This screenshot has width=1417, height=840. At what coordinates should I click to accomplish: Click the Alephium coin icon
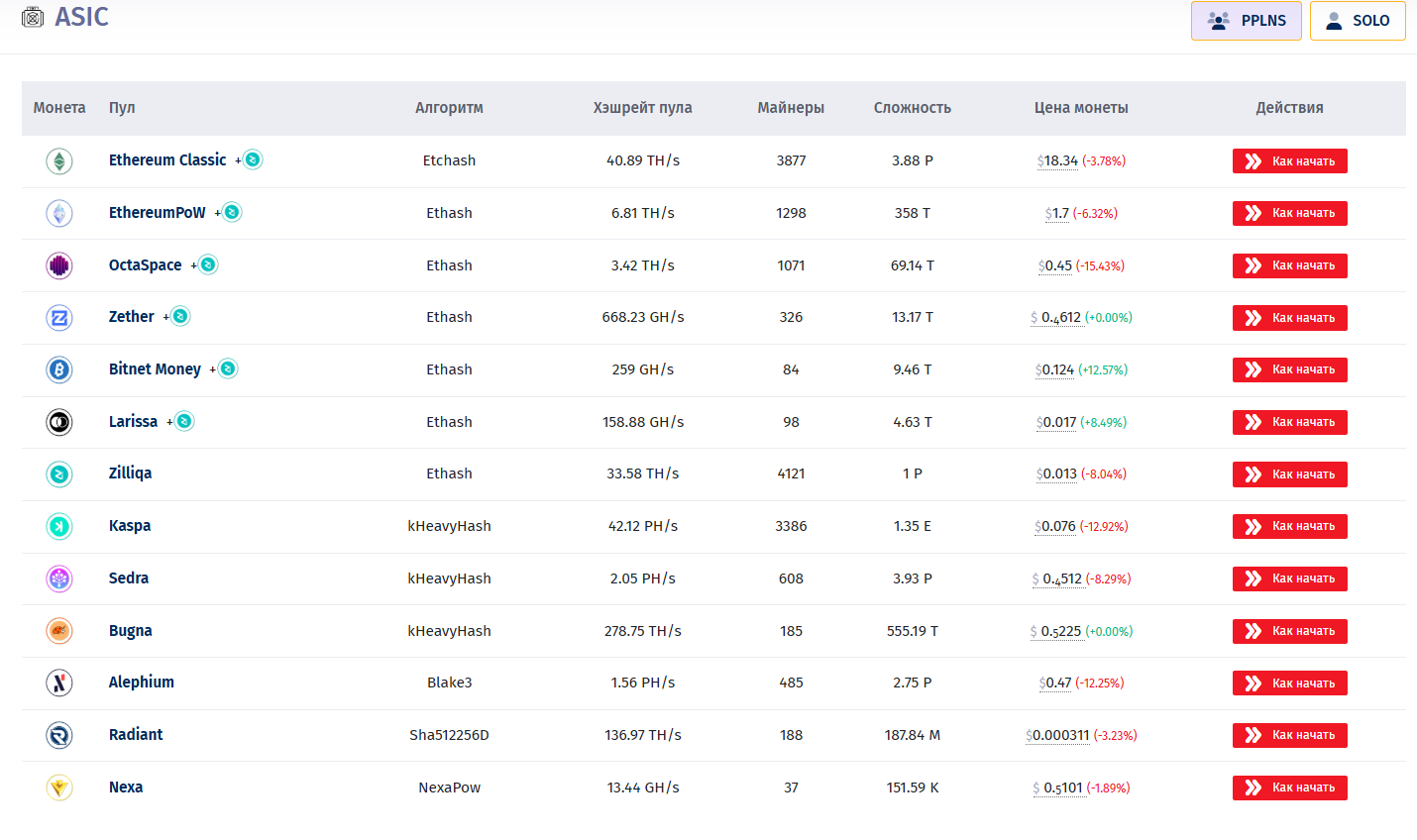click(59, 682)
